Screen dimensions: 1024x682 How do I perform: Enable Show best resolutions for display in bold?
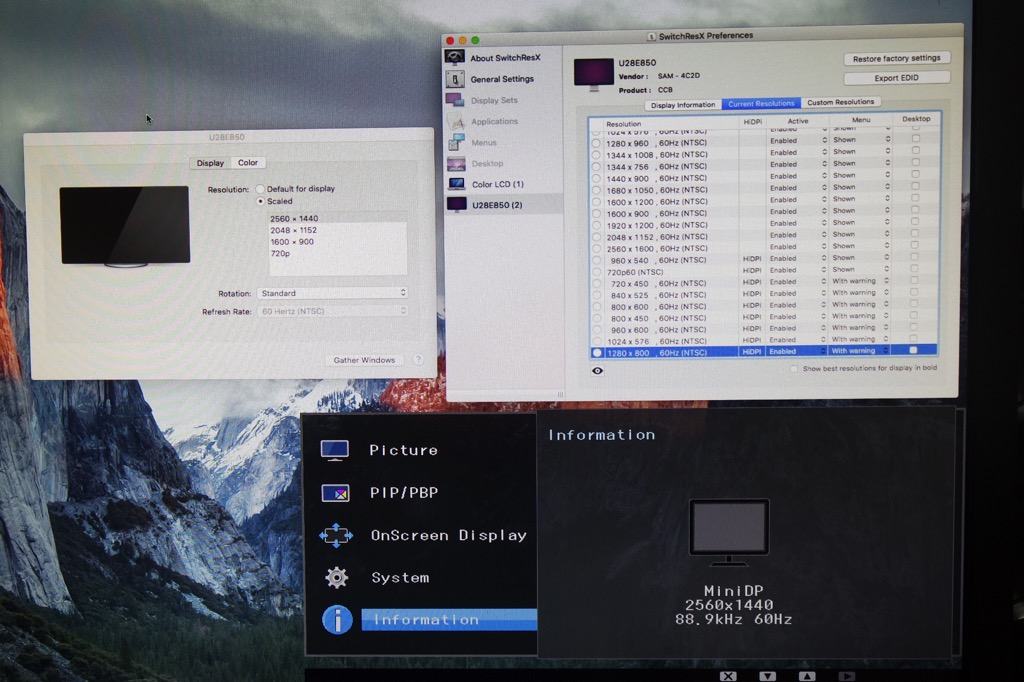(x=793, y=368)
